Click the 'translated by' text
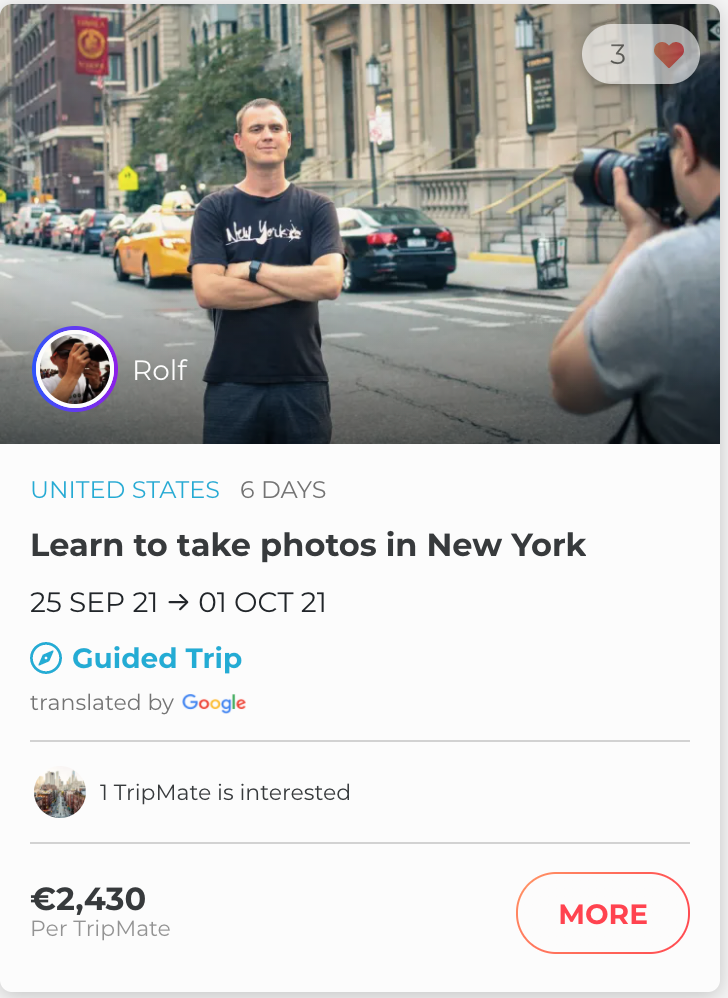Image resolution: width=728 pixels, height=998 pixels. tap(102, 703)
